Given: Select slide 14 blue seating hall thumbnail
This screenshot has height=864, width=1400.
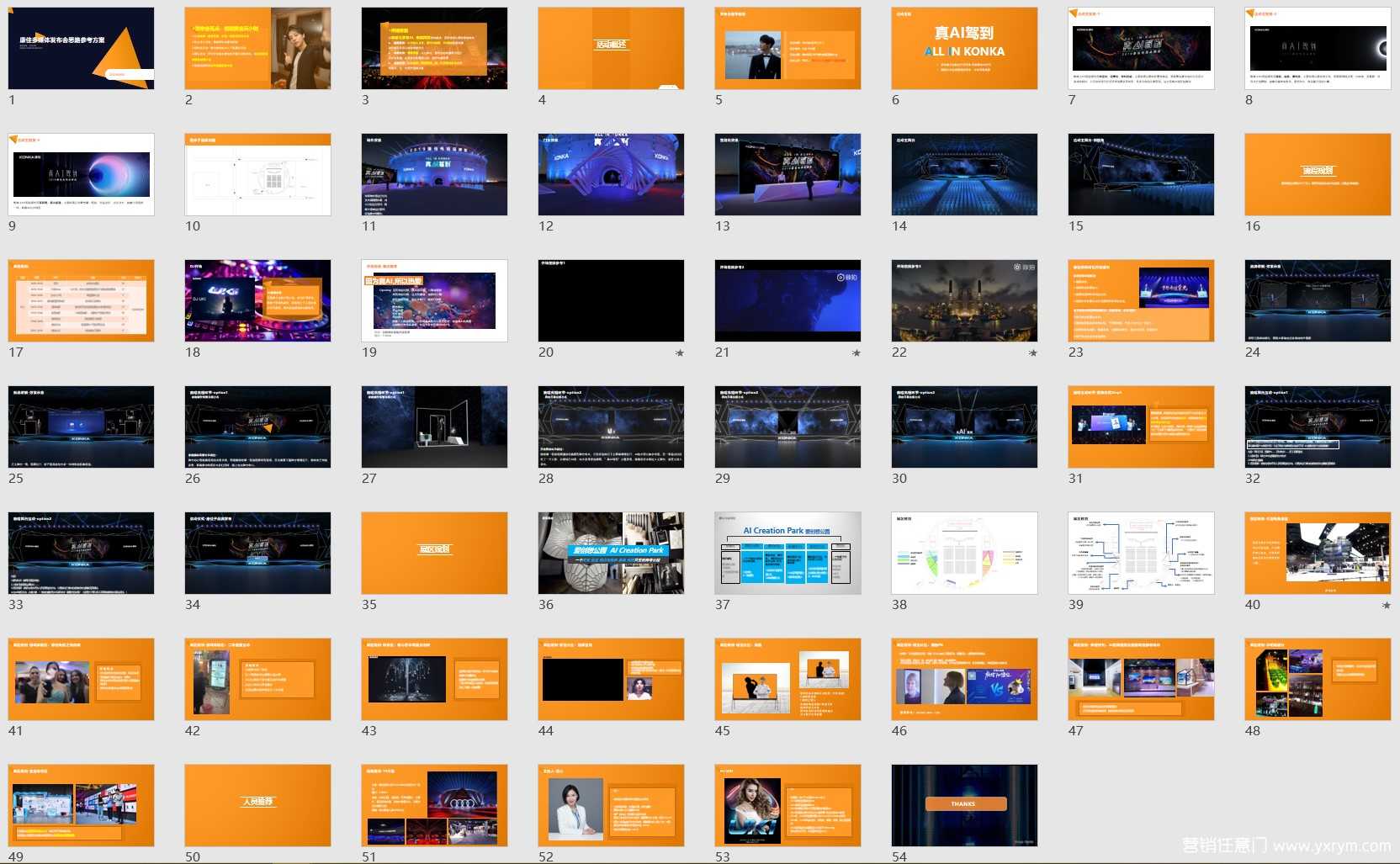Looking at the screenshot, I should (964, 174).
